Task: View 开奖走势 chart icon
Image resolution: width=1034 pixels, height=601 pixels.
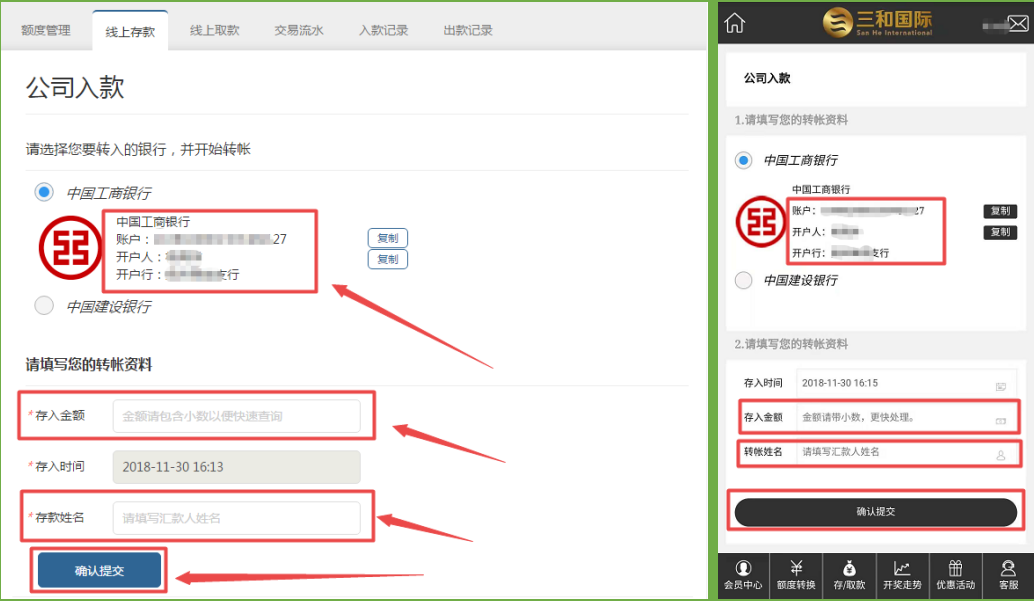Action: point(902,575)
